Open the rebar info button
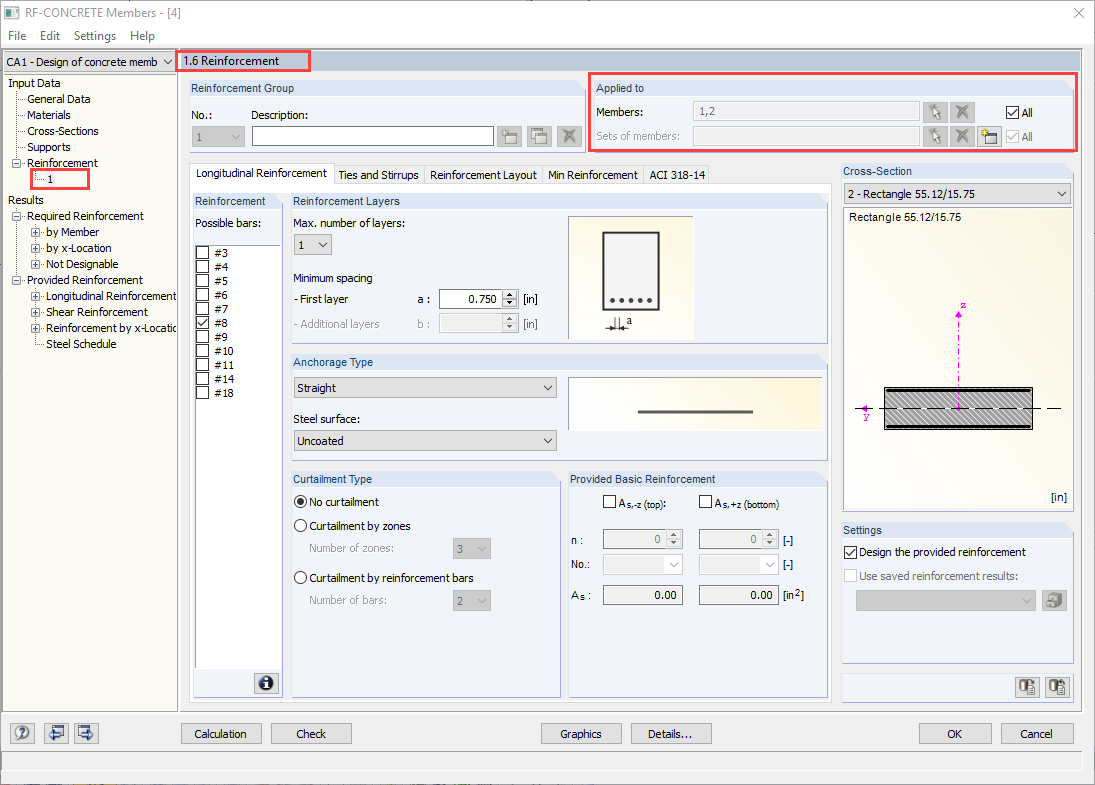 (x=266, y=683)
